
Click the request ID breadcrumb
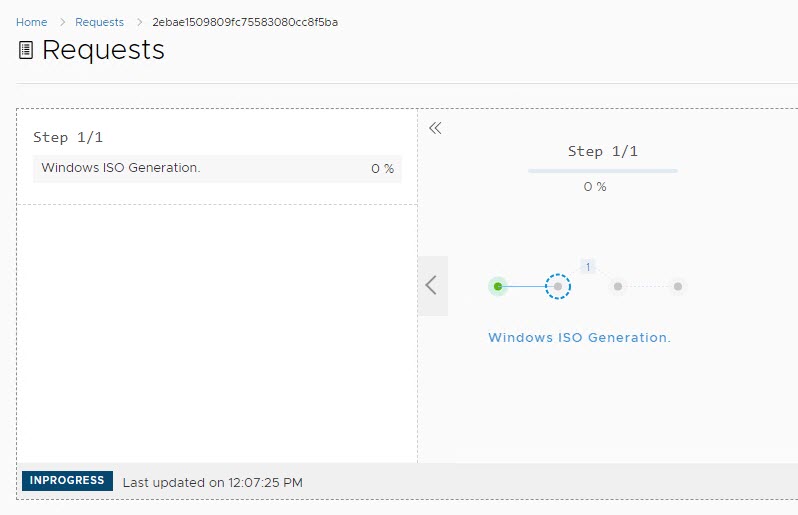click(x=245, y=22)
